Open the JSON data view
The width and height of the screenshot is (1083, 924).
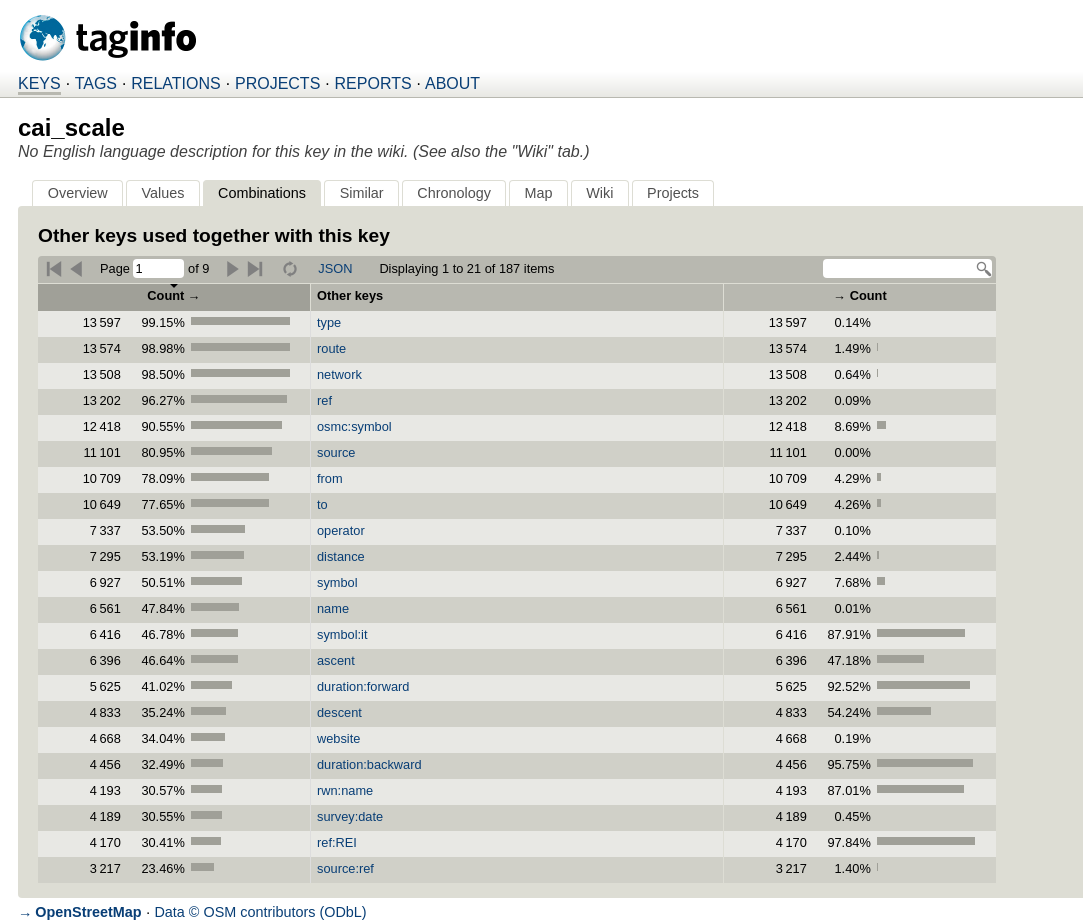334,268
